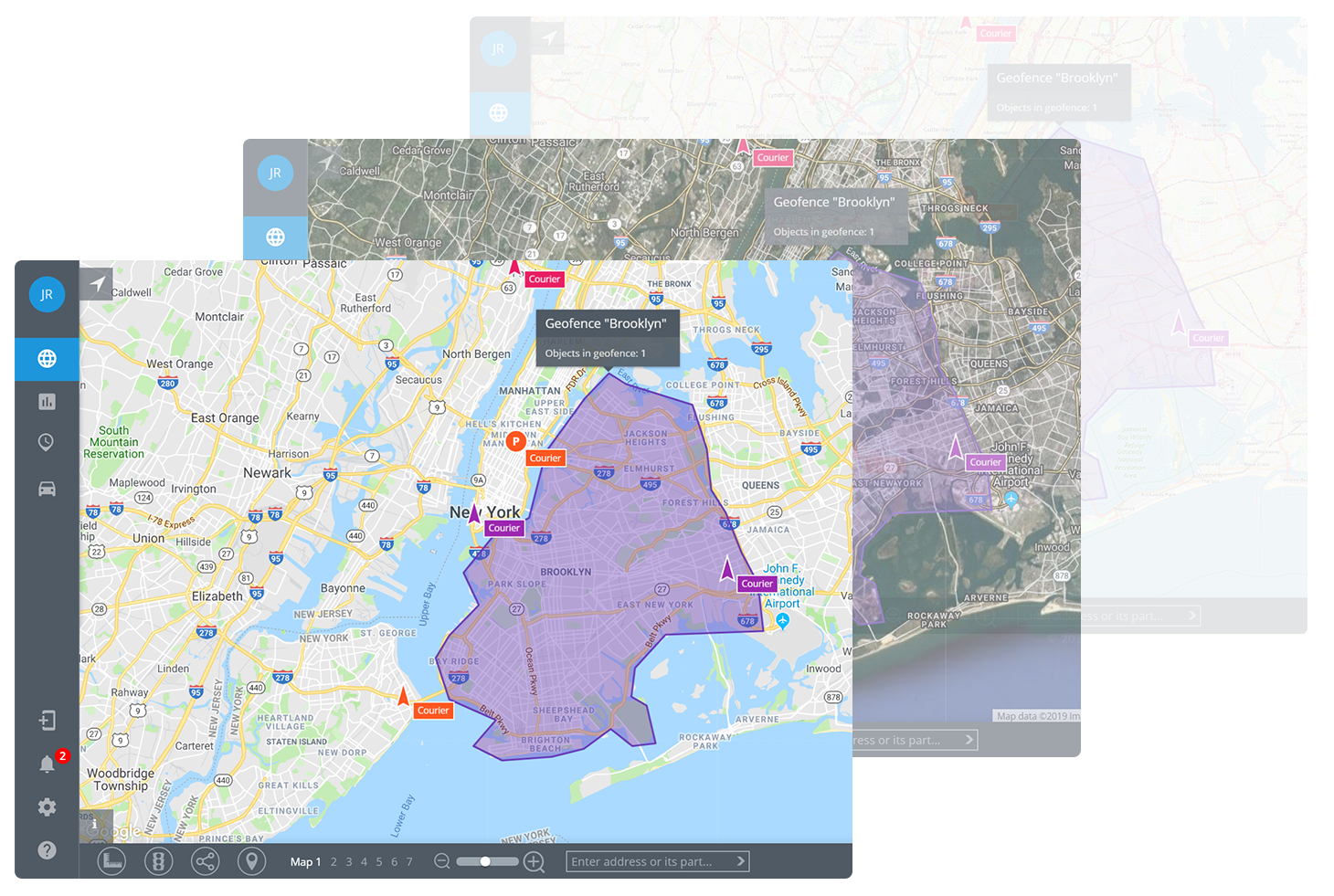The height and width of the screenshot is (896, 1334).
Task: Switch to map tab 7
Action: 409,862
